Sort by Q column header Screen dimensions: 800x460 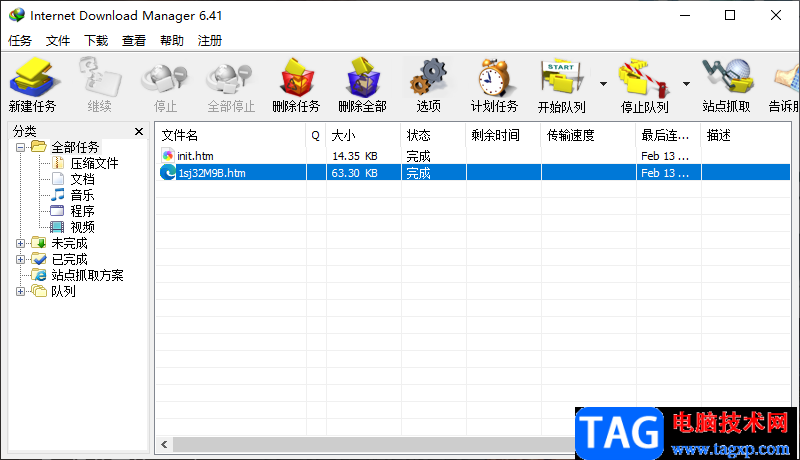(x=316, y=135)
